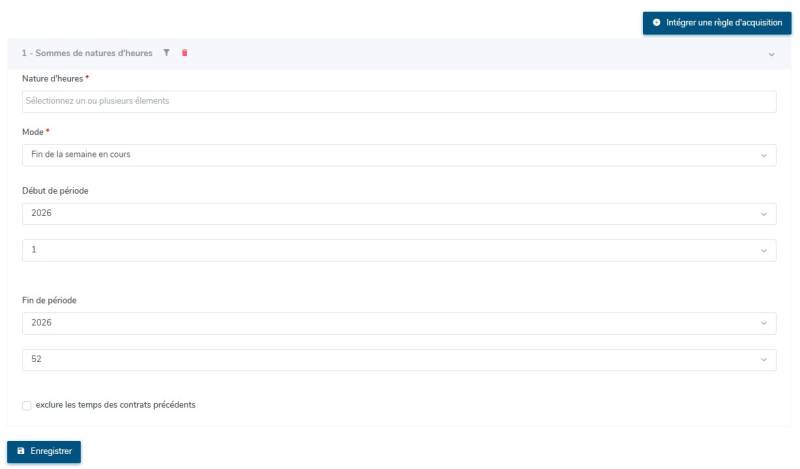Collapse the Sommes de natures d'heures panel chevron
Image resolution: width=800 pixels, height=469 pixels.
[771, 54]
